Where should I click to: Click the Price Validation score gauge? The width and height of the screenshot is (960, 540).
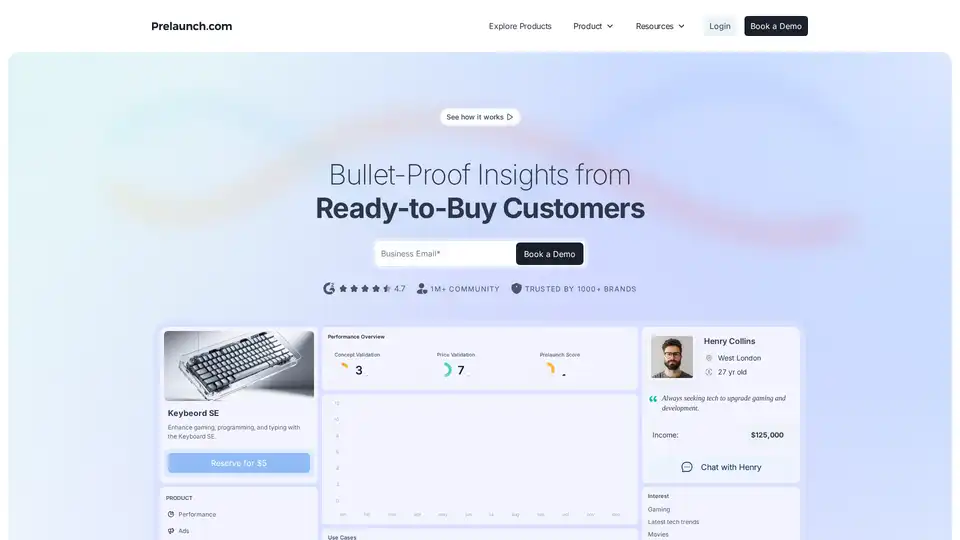447,370
